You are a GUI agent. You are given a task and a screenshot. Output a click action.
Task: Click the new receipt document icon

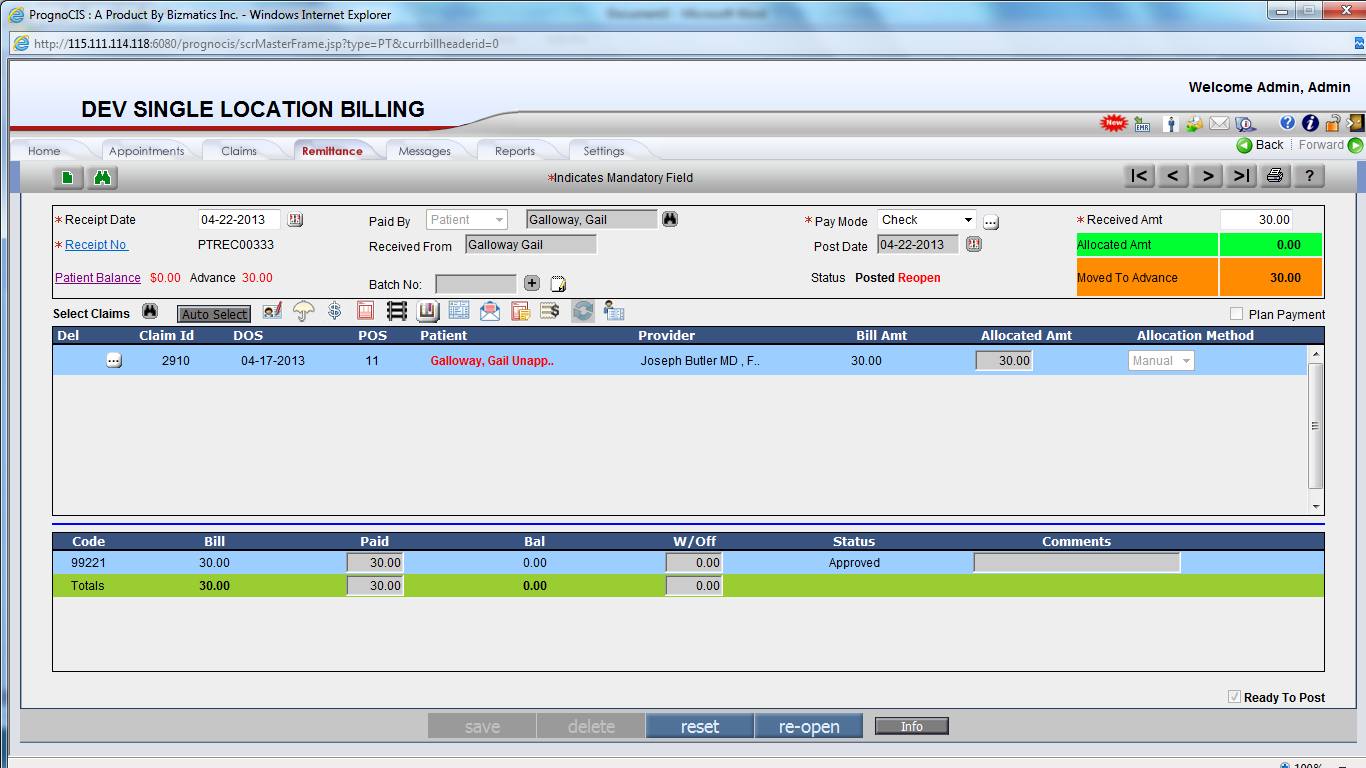coord(67,178)
